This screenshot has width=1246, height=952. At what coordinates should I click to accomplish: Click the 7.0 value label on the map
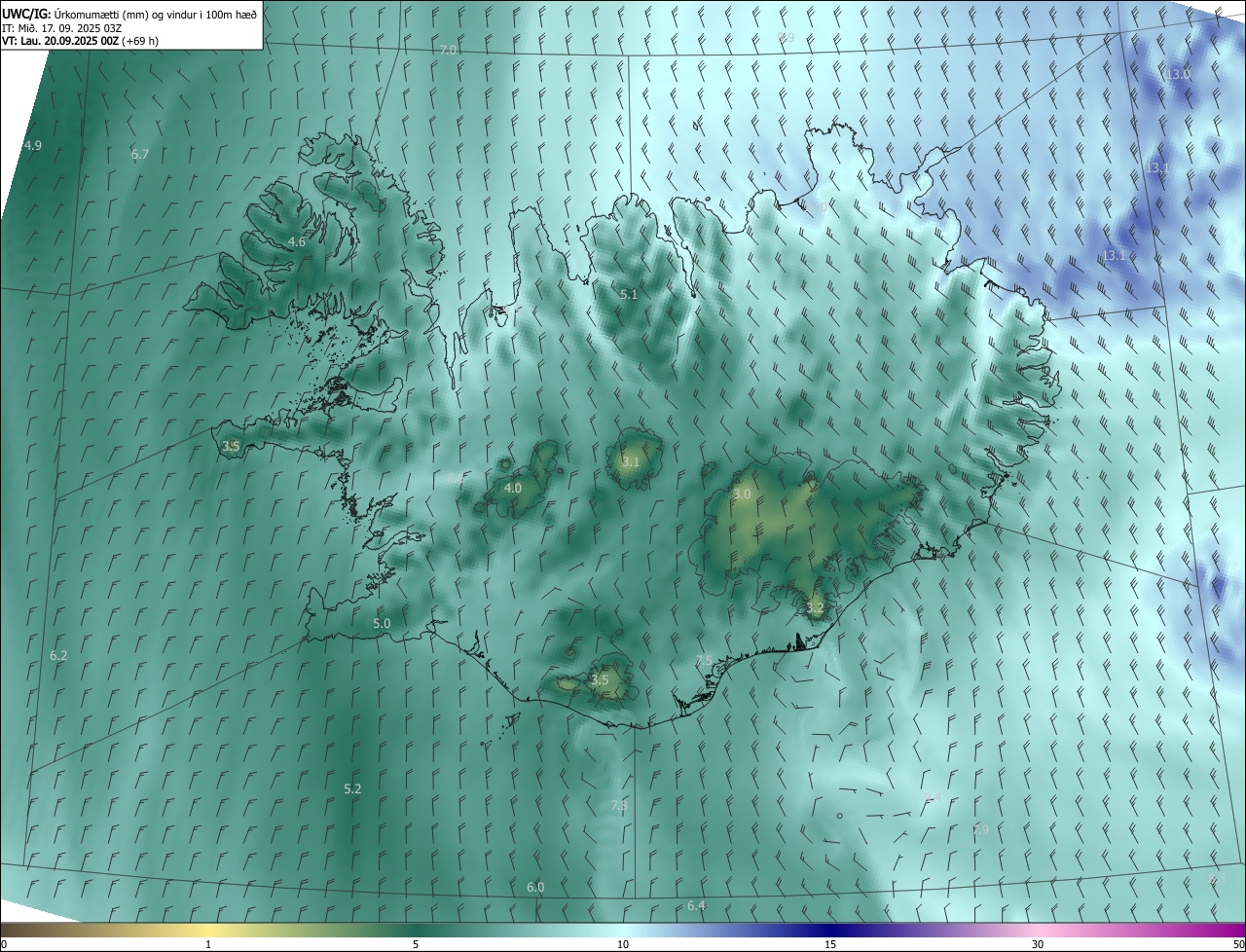pyautogui.click(x=448, y=49)
